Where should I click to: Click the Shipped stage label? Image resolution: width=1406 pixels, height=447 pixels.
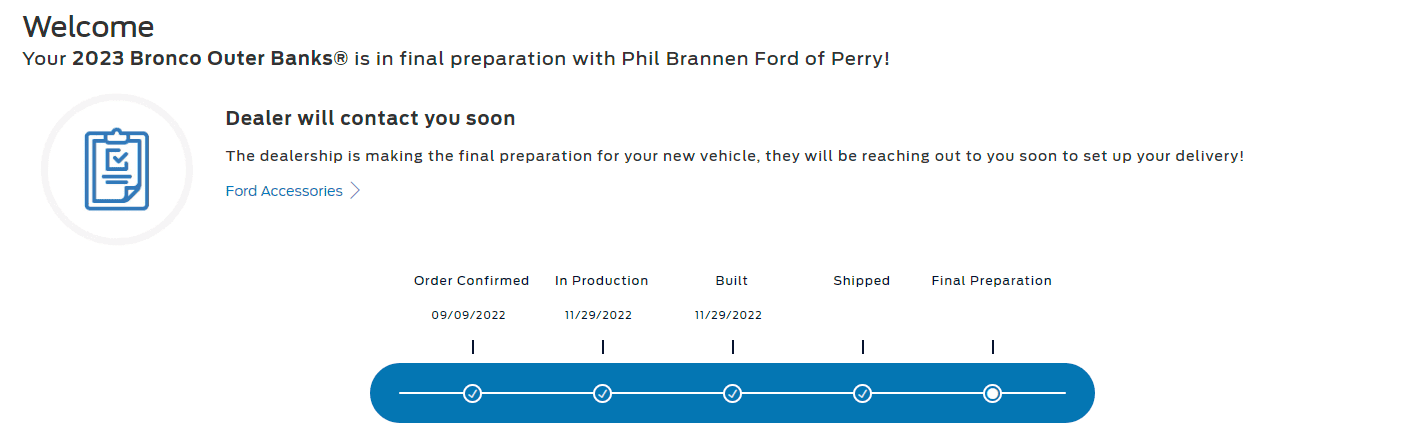862,281
